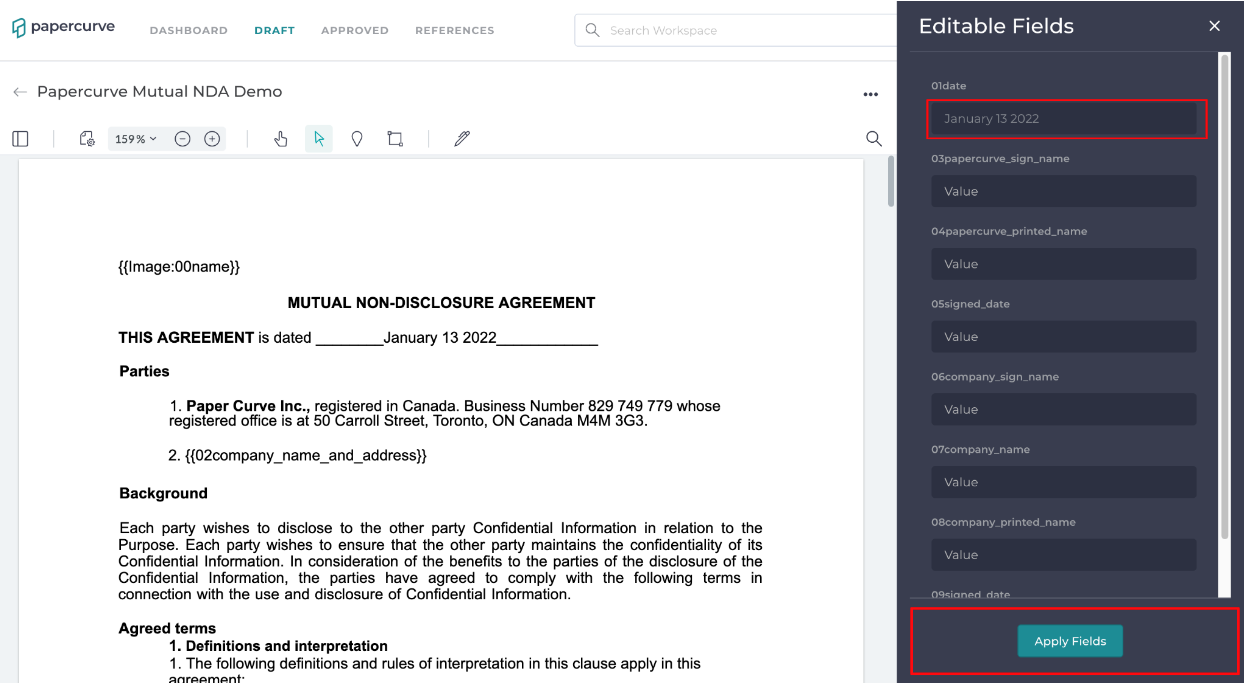Click the Agreed terms heading
The image size is (1244, 683).
point(167,629)
